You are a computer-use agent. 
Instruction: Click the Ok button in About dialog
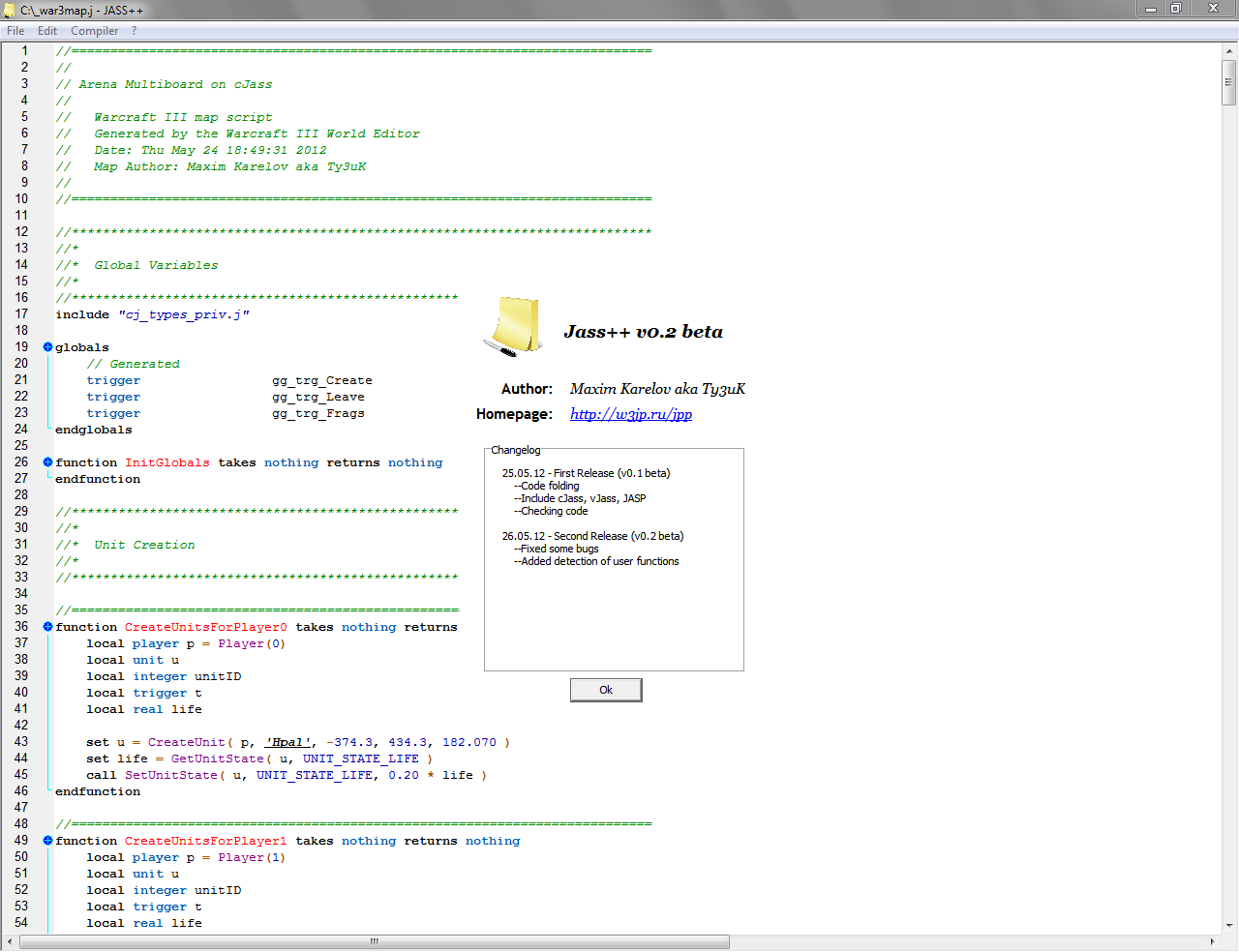[x=606, y=690]
